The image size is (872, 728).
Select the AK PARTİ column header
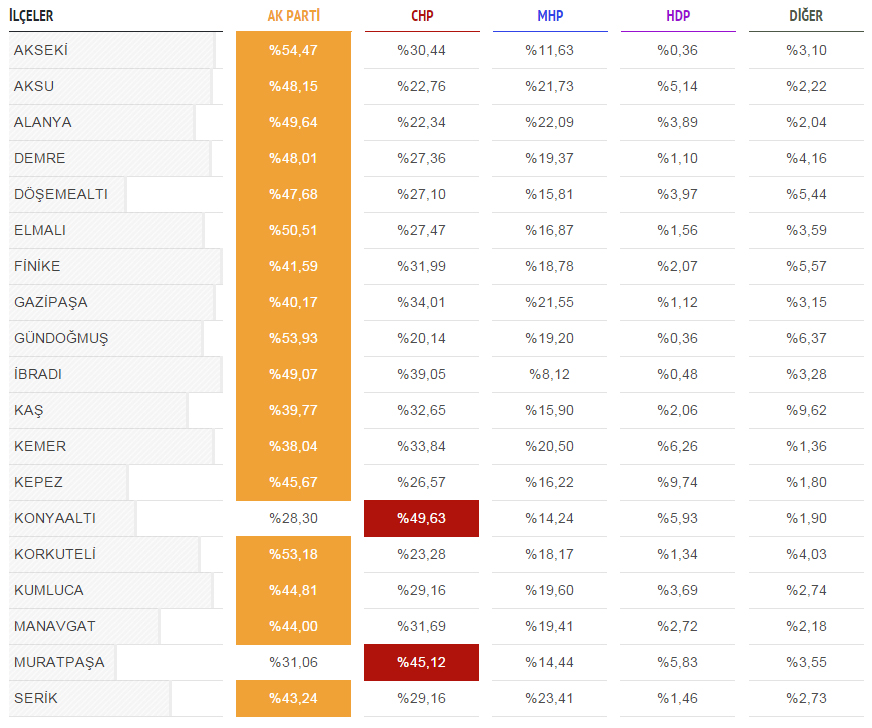point(294,16)
